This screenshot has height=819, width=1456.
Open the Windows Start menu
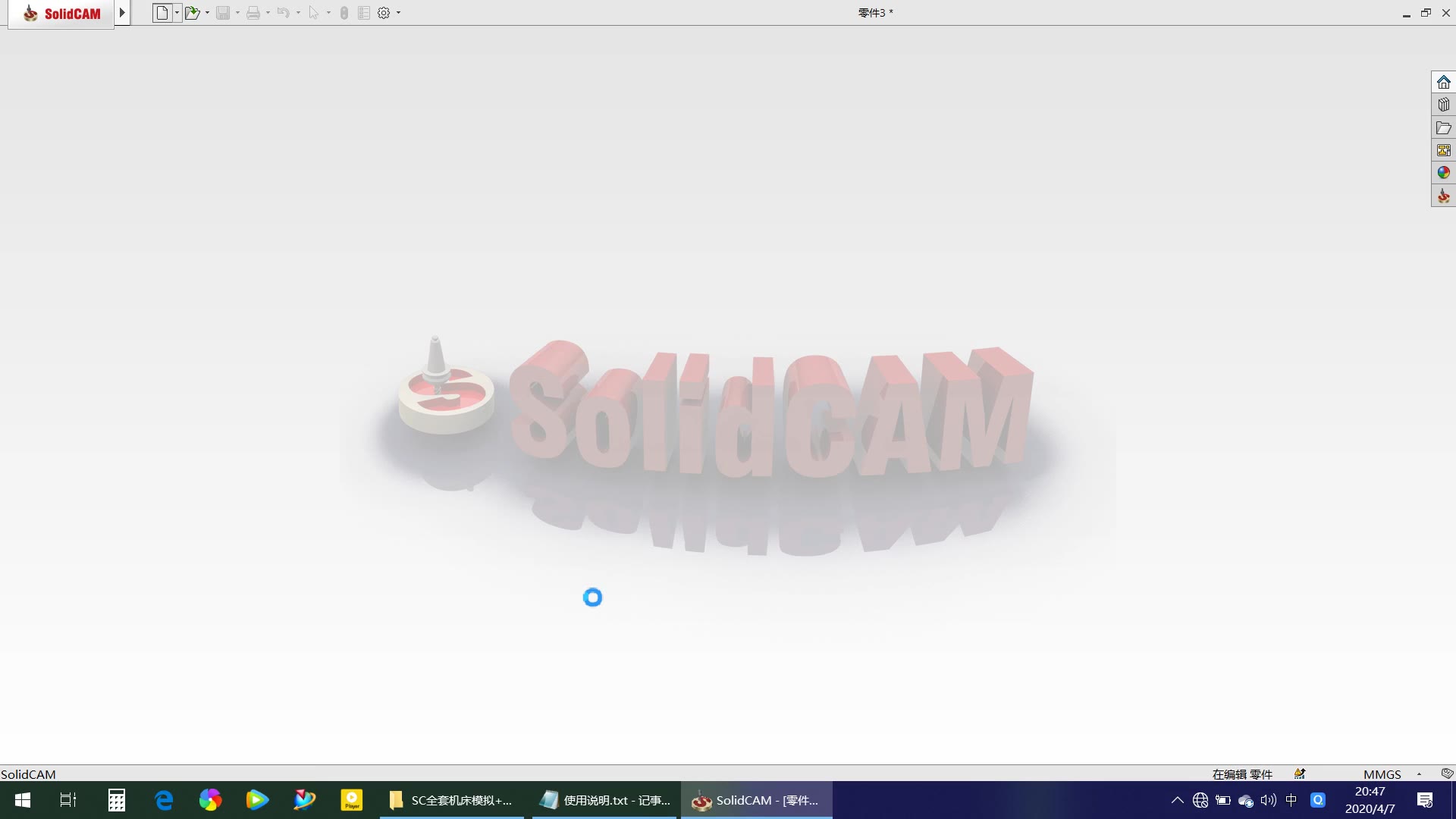click(x=23, y=800)
